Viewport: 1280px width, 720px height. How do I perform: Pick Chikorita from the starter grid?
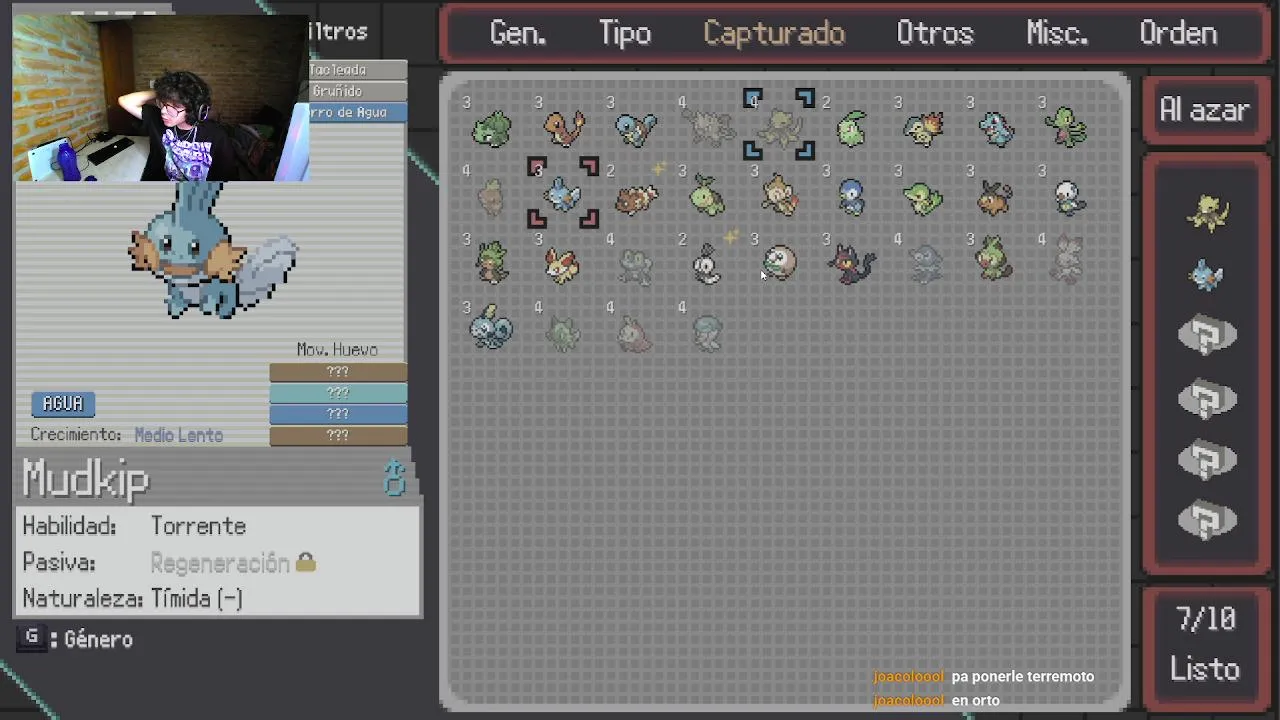851,128
